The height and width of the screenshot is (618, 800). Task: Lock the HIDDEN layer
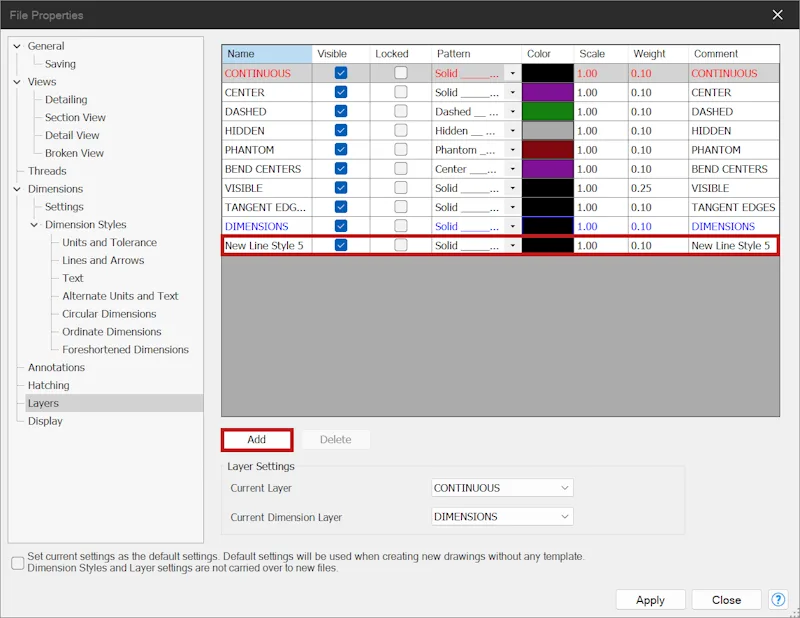point(401,131)
